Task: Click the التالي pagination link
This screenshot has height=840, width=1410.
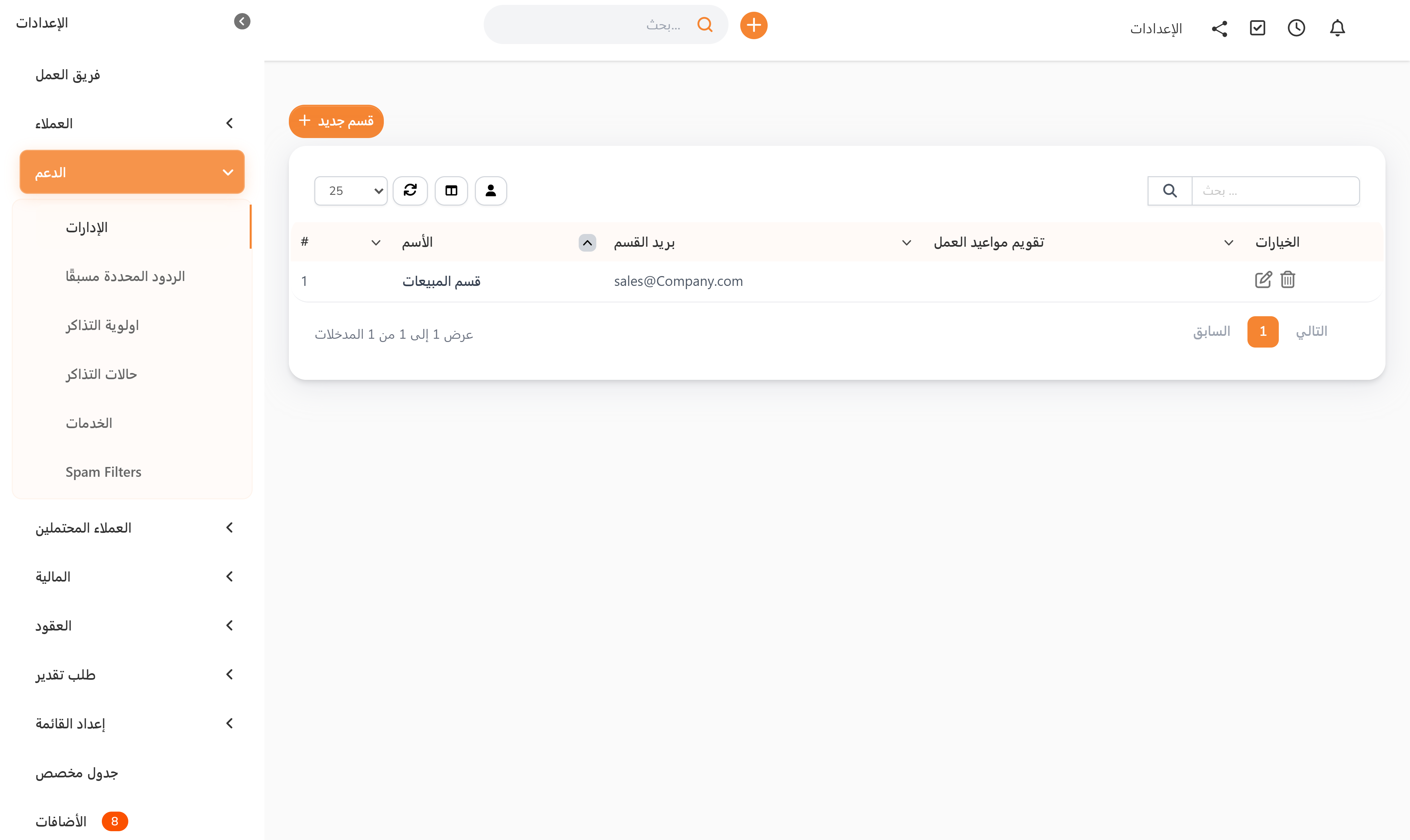Action: point(1311,332)
